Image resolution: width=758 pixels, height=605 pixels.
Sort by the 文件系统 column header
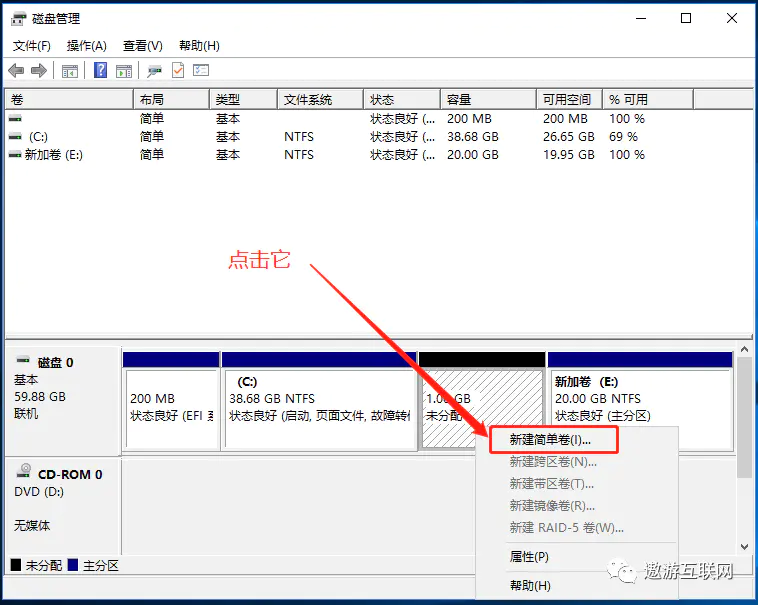click(x=321, y=100)
